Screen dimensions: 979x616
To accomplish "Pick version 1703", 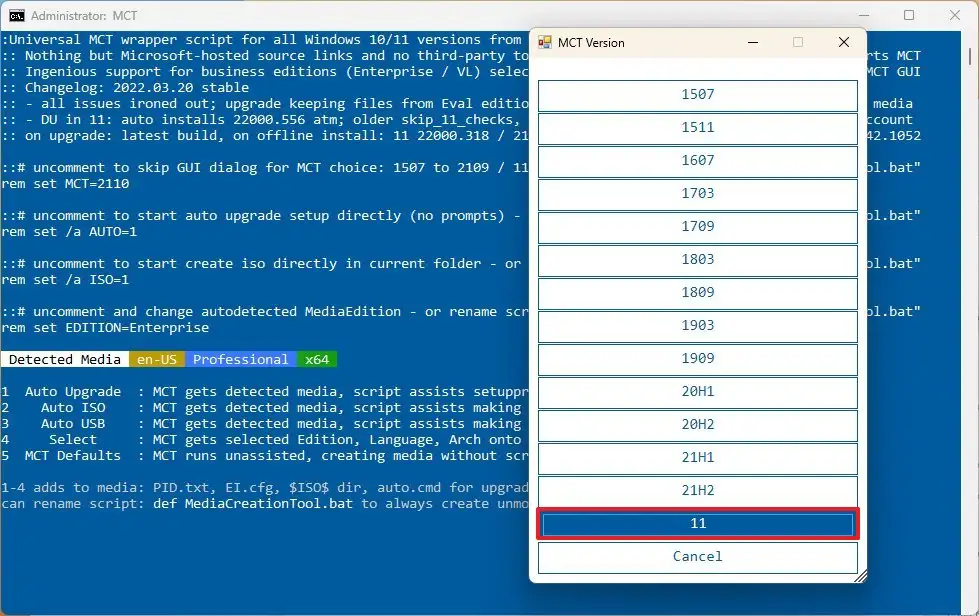I will pyautogui.click(x=697, y=194).
